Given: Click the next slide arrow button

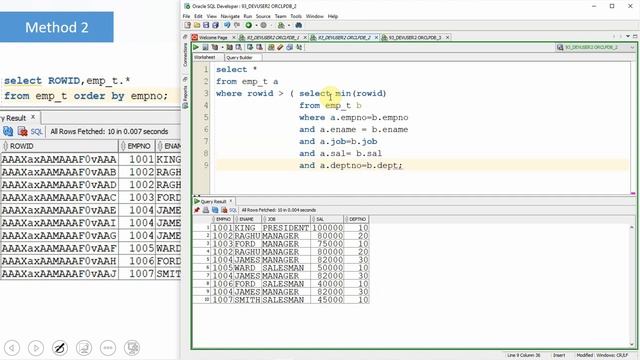Looking at the screenshot, I should pyautogui.click(x=36, y=348).
